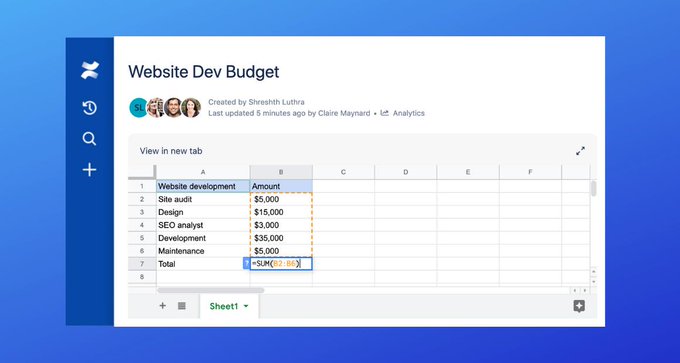Image resolution: width=680 pixels, height=363 pixels.
Task: Open the Explore icon at bottom right
Action: (x=579, y=306)
